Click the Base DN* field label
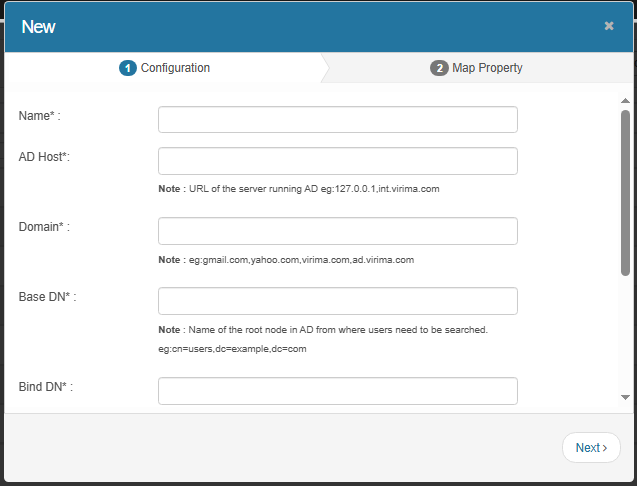The height and width of the screenshot is (486, 637). (x=47, y=297)
